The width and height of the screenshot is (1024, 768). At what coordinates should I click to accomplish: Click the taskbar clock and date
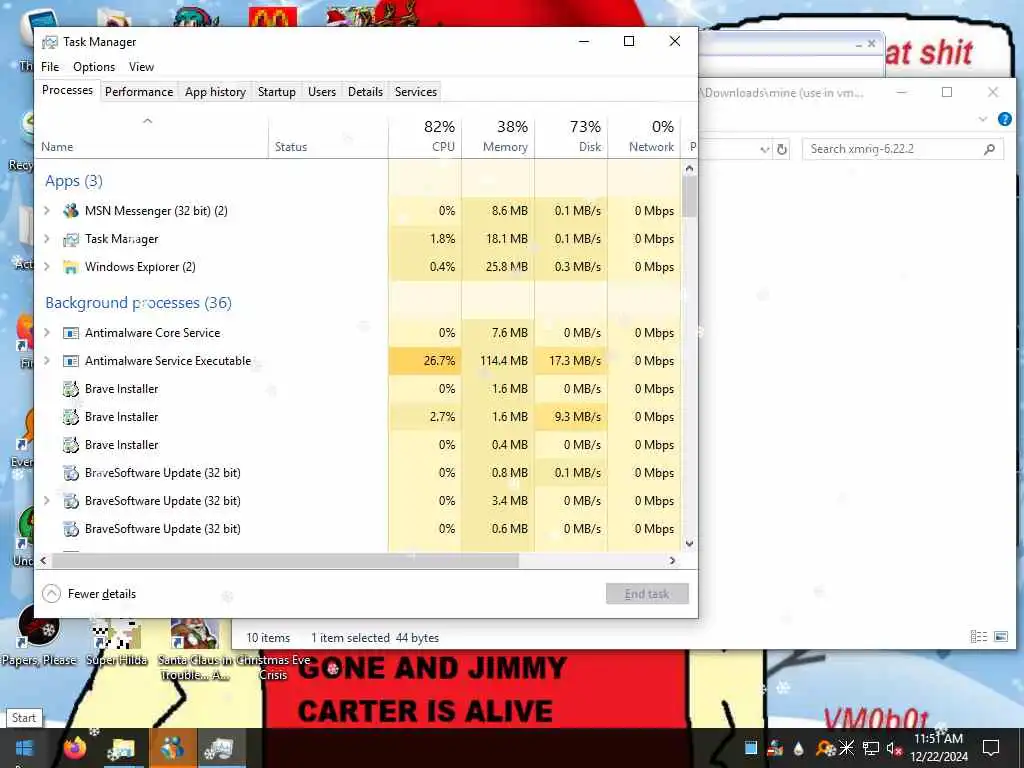pos(938,748)
